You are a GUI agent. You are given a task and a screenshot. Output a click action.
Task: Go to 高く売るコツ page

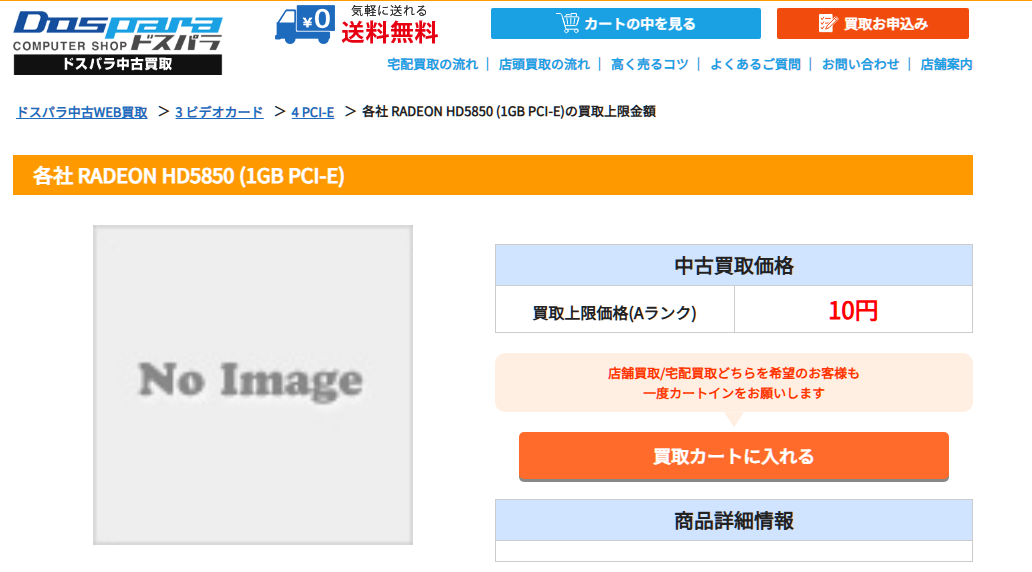pos(649,64)
